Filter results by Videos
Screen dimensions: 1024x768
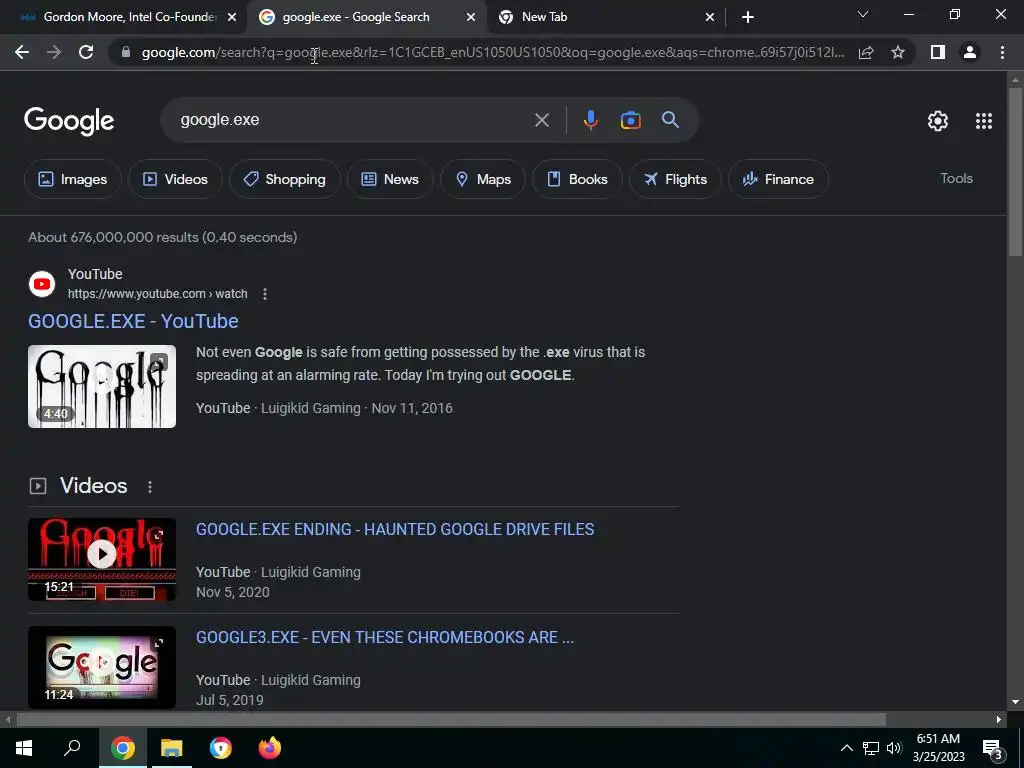pos(175,179)
